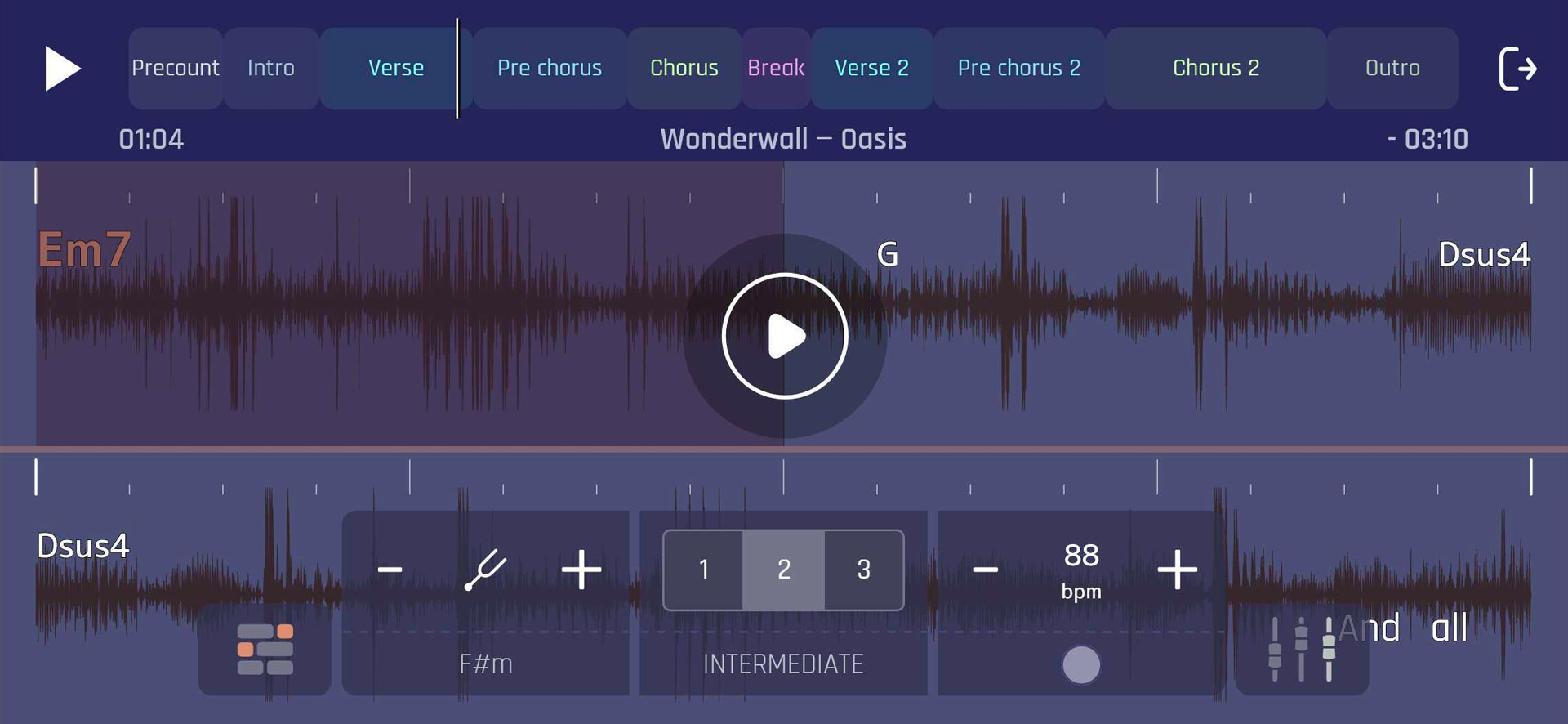This screenshot has width=1568, height=724.
Task: Tap the exit icon at top right
Action: coord(1518,69)
